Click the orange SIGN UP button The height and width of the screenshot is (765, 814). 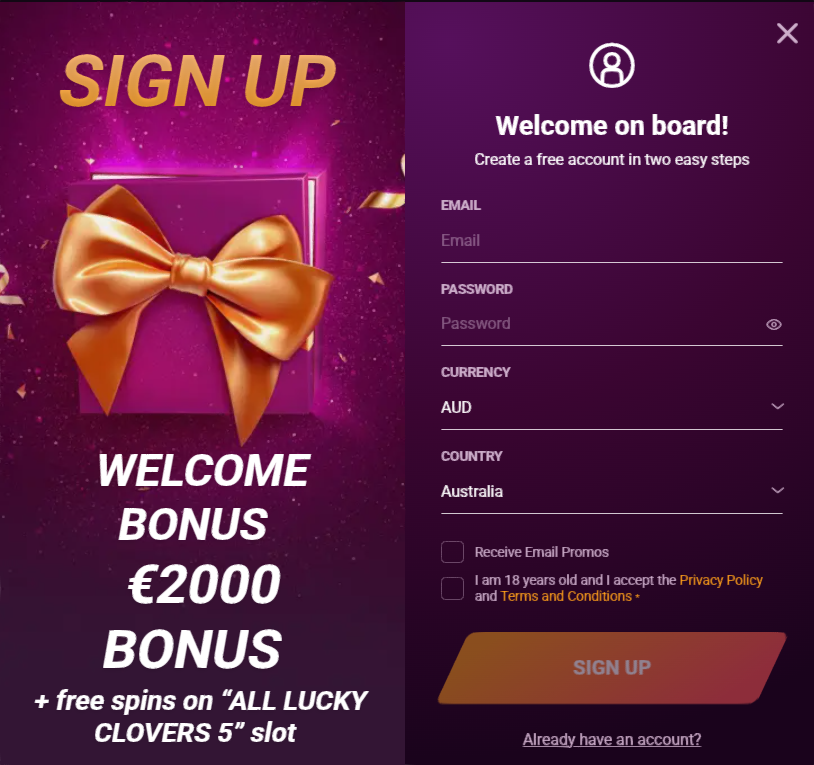[612, 668]
